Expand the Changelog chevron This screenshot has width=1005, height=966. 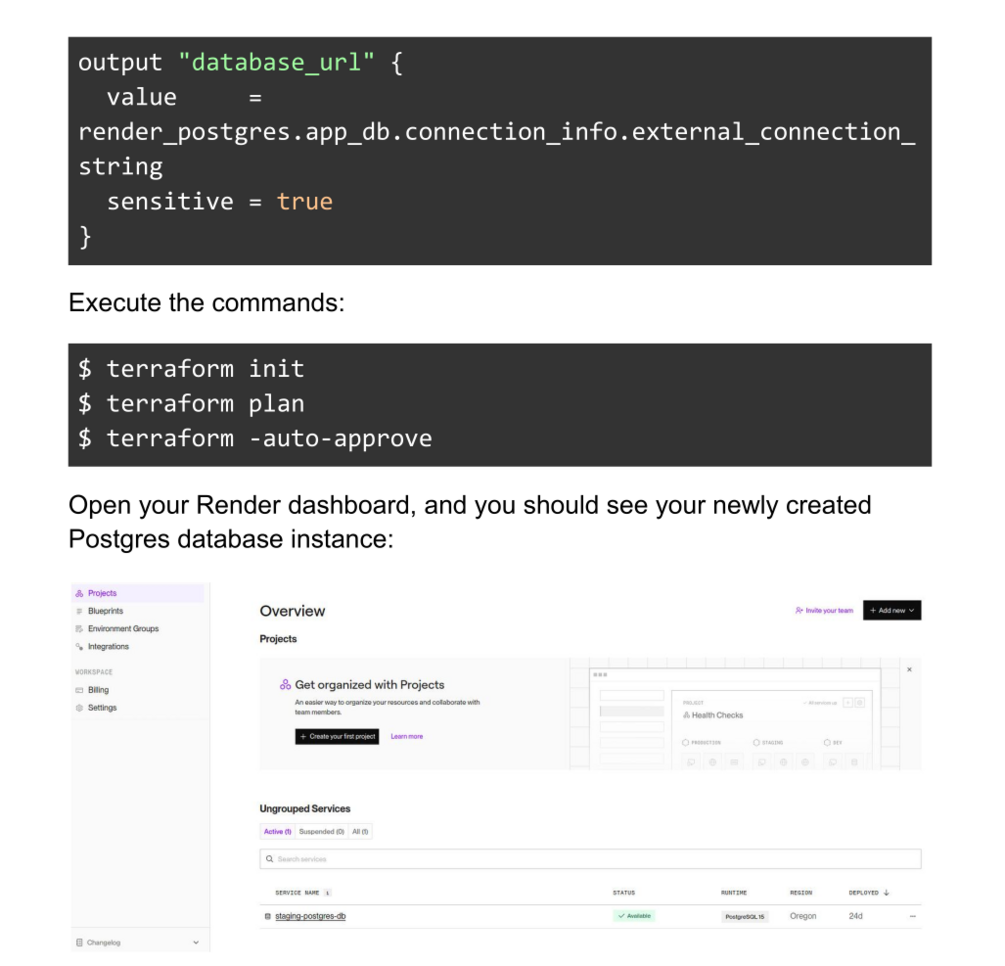pos(196,942)
